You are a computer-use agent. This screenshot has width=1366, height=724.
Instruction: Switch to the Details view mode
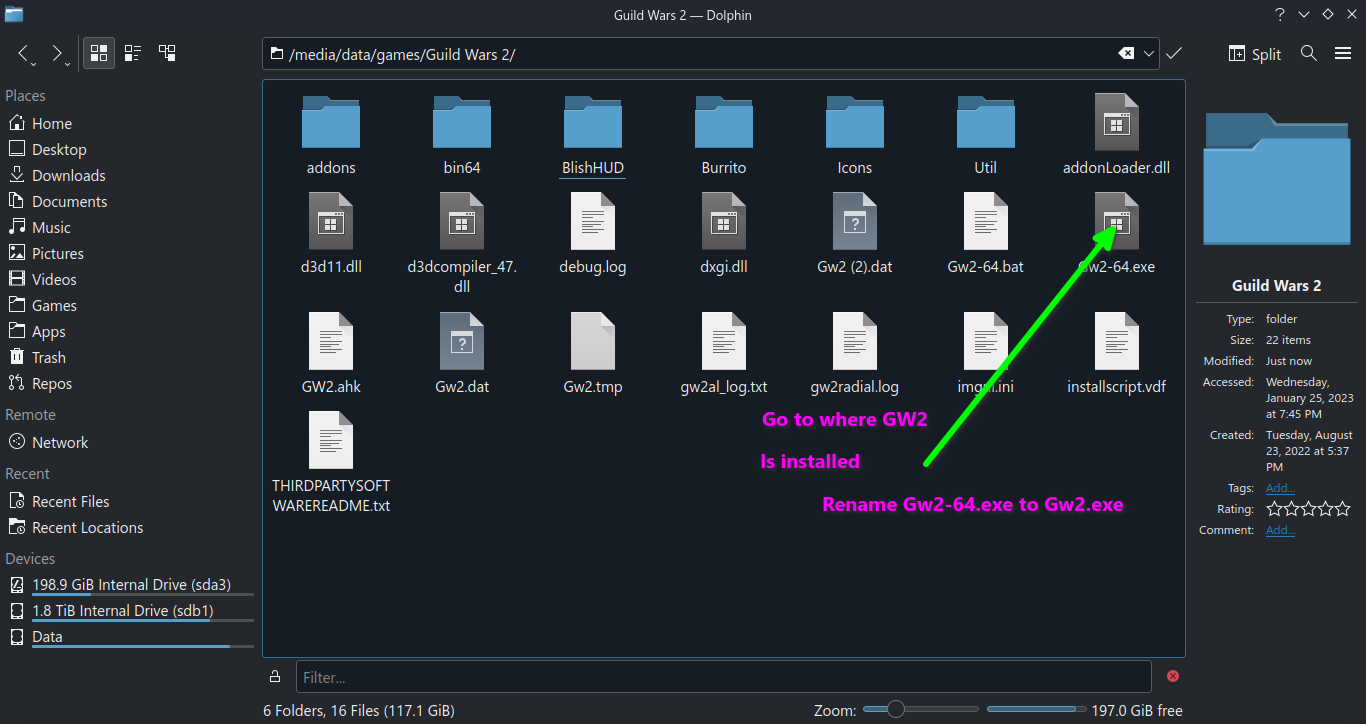[x=167, y=53]
